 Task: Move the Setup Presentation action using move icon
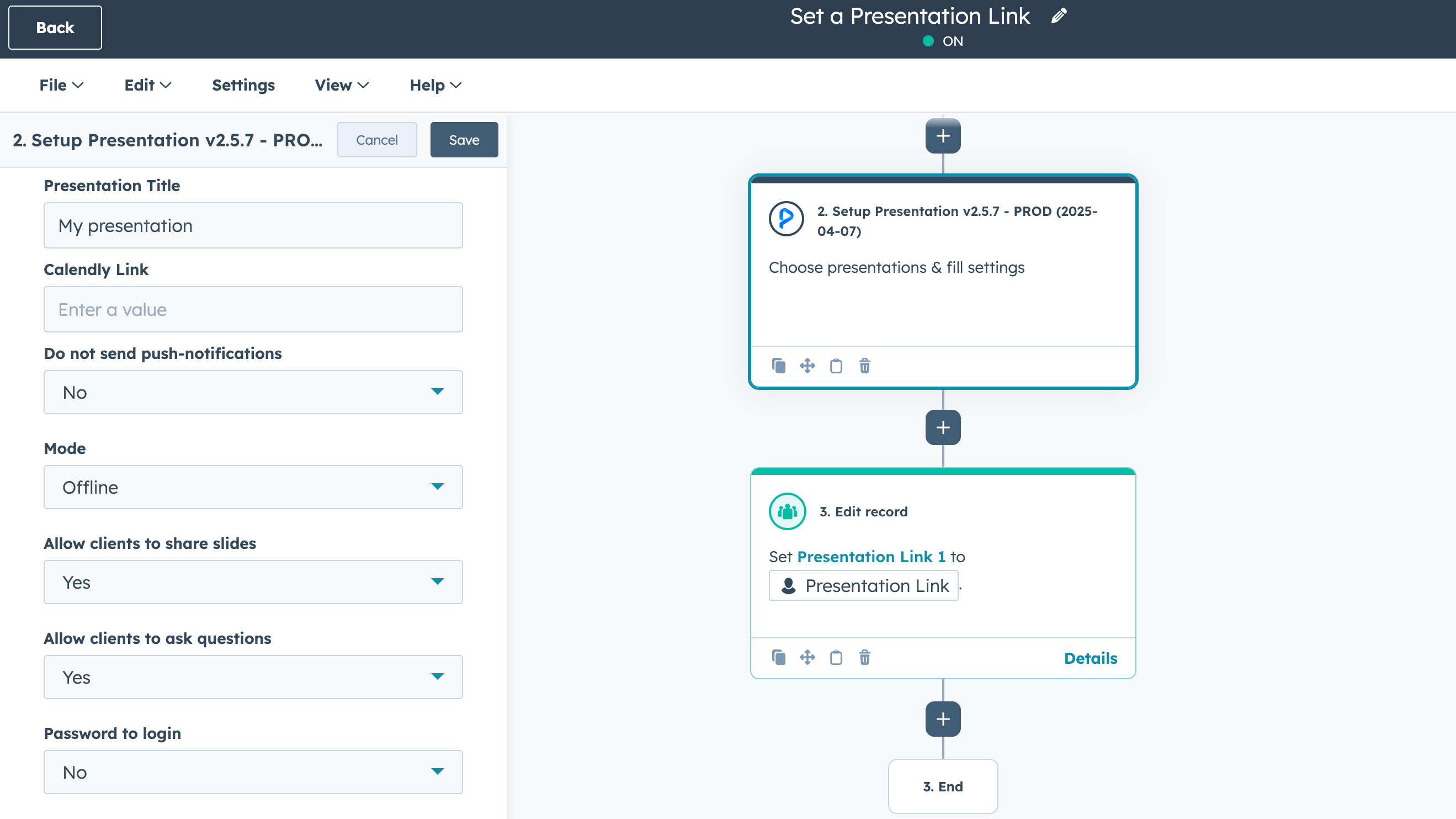807,366
